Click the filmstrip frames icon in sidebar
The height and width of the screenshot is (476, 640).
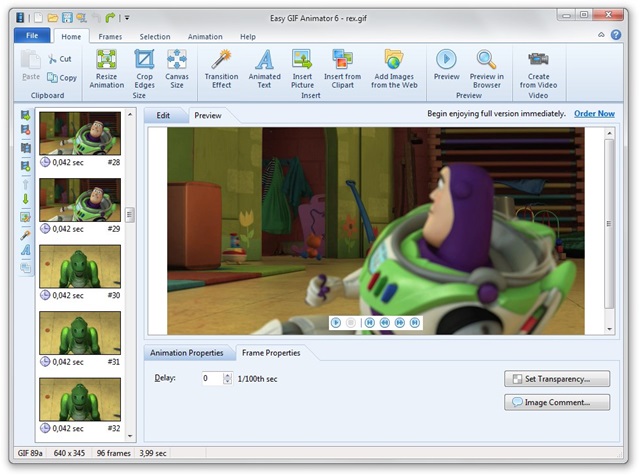[x=25, y=148]
